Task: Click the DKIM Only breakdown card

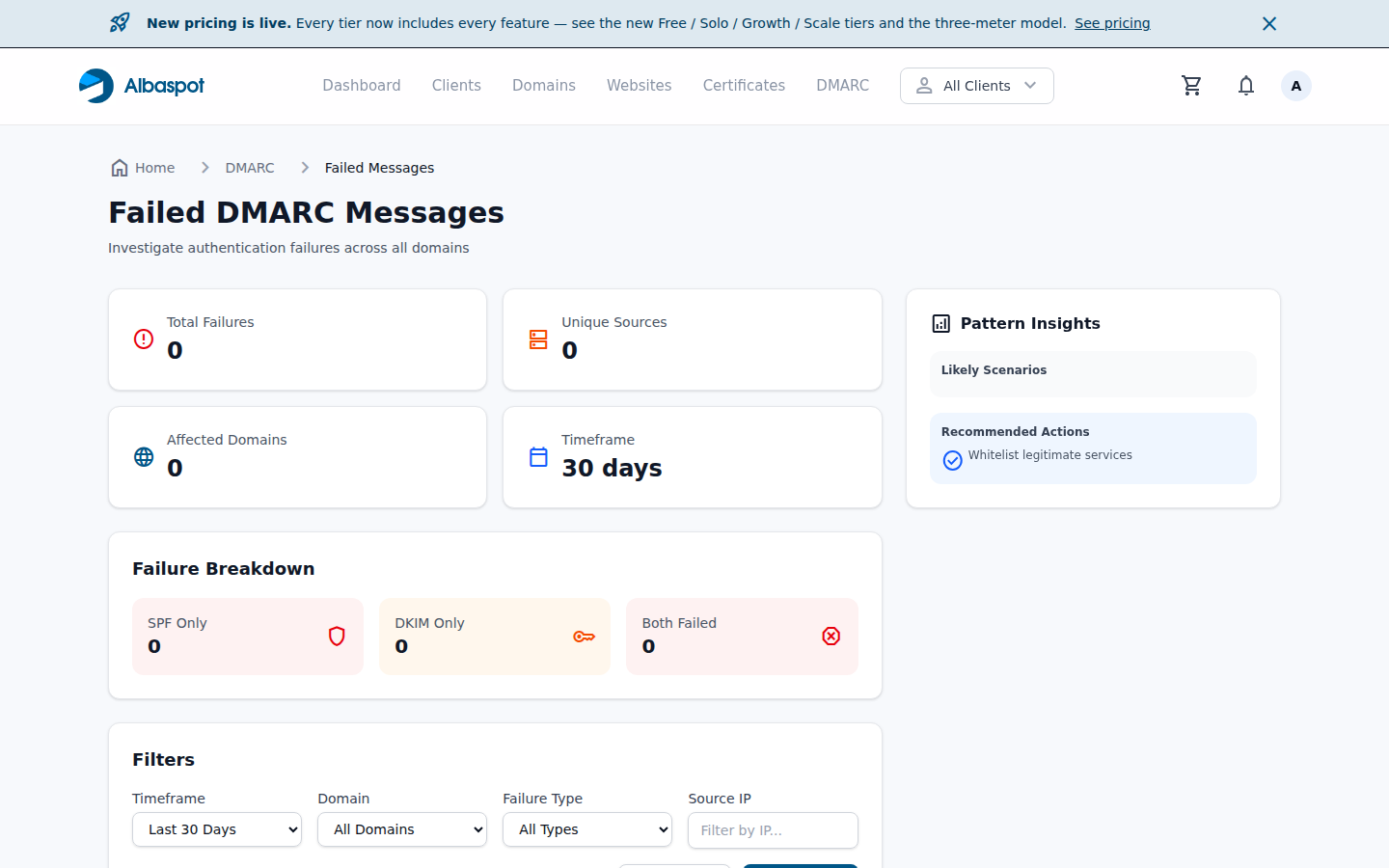Action: coord(495,637)
